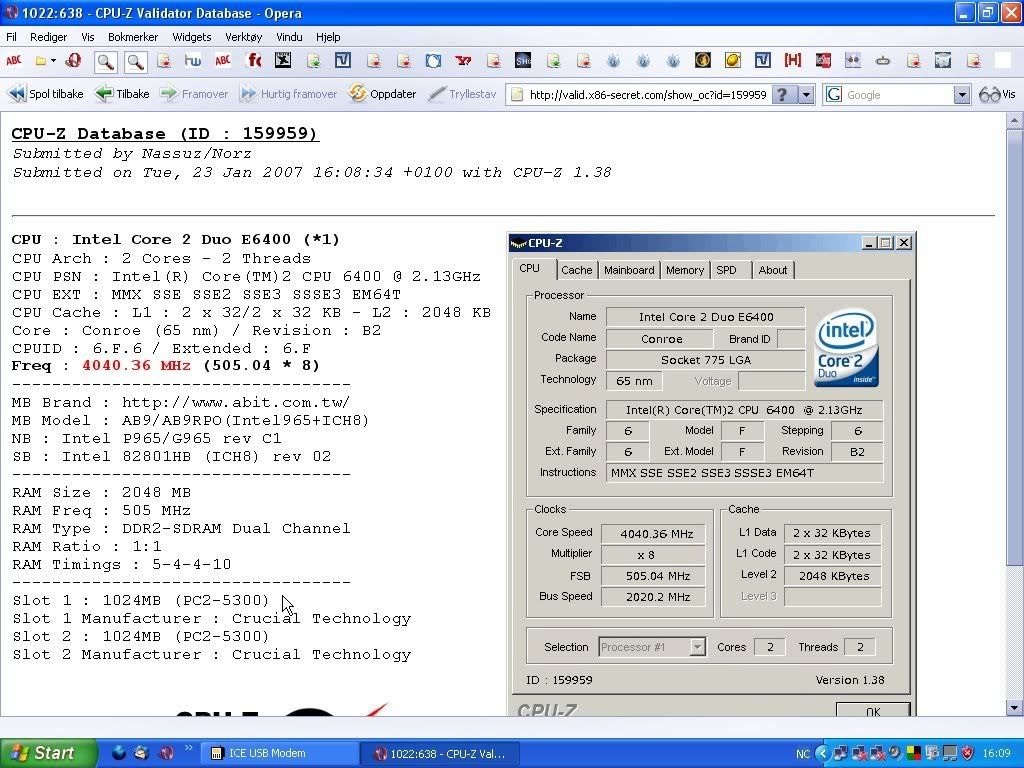The width and height of the screenshot is (1024, 768).
Task: Click the Google 'G' search engine icon
Action: pyautogui.click(x=833, y=95)
